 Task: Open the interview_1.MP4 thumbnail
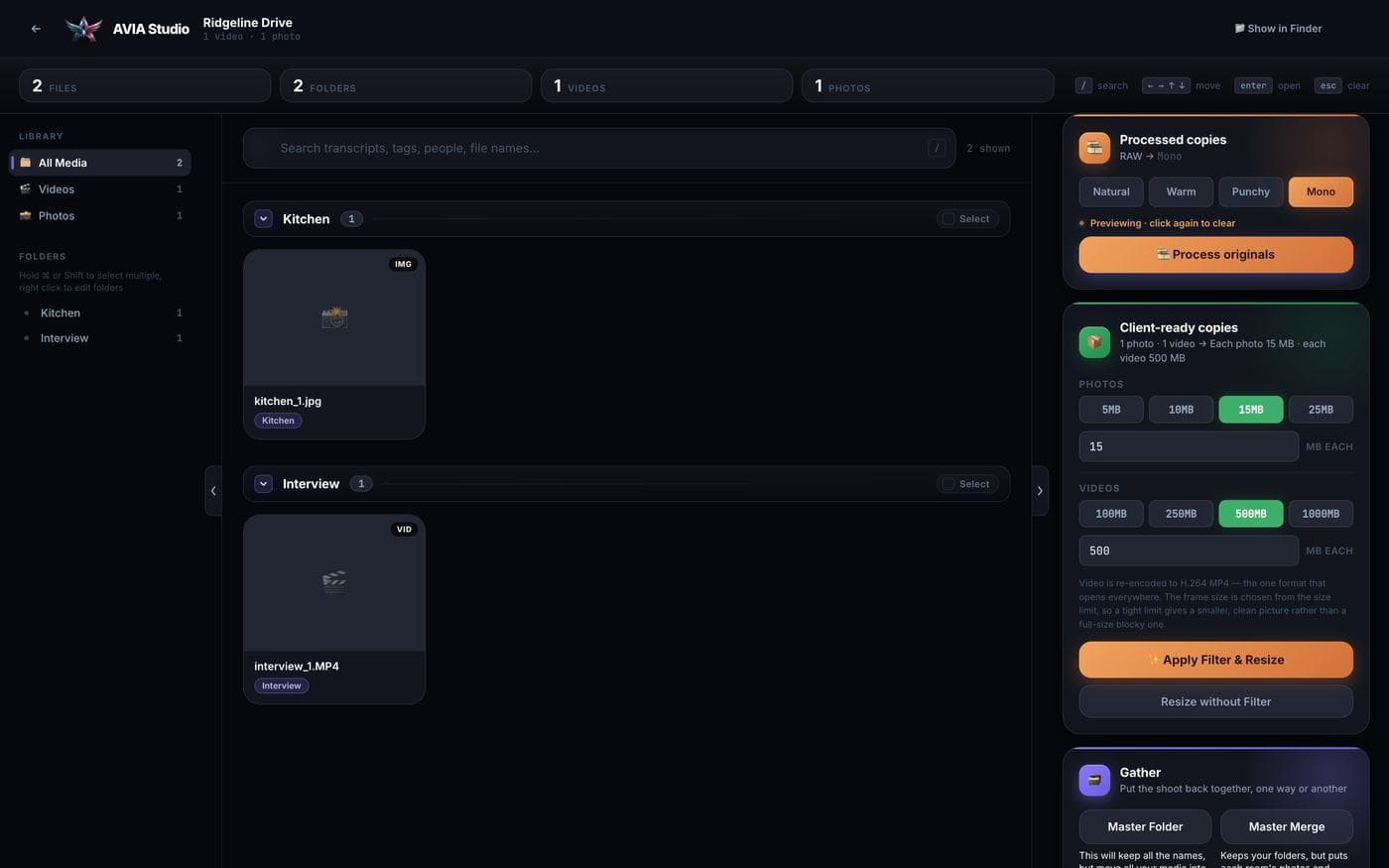pos(334,582)
